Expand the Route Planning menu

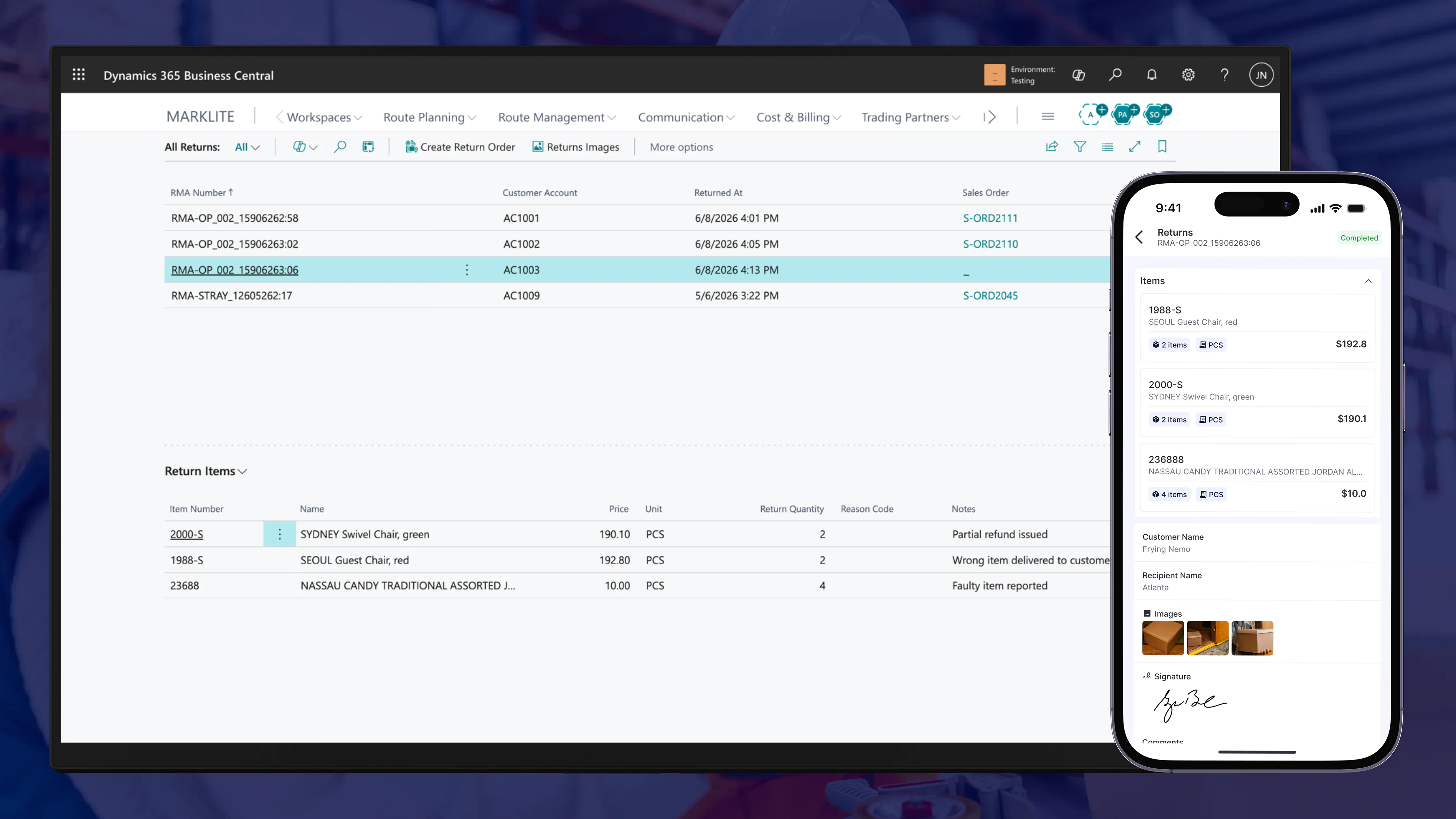click(x=430, y=117)
